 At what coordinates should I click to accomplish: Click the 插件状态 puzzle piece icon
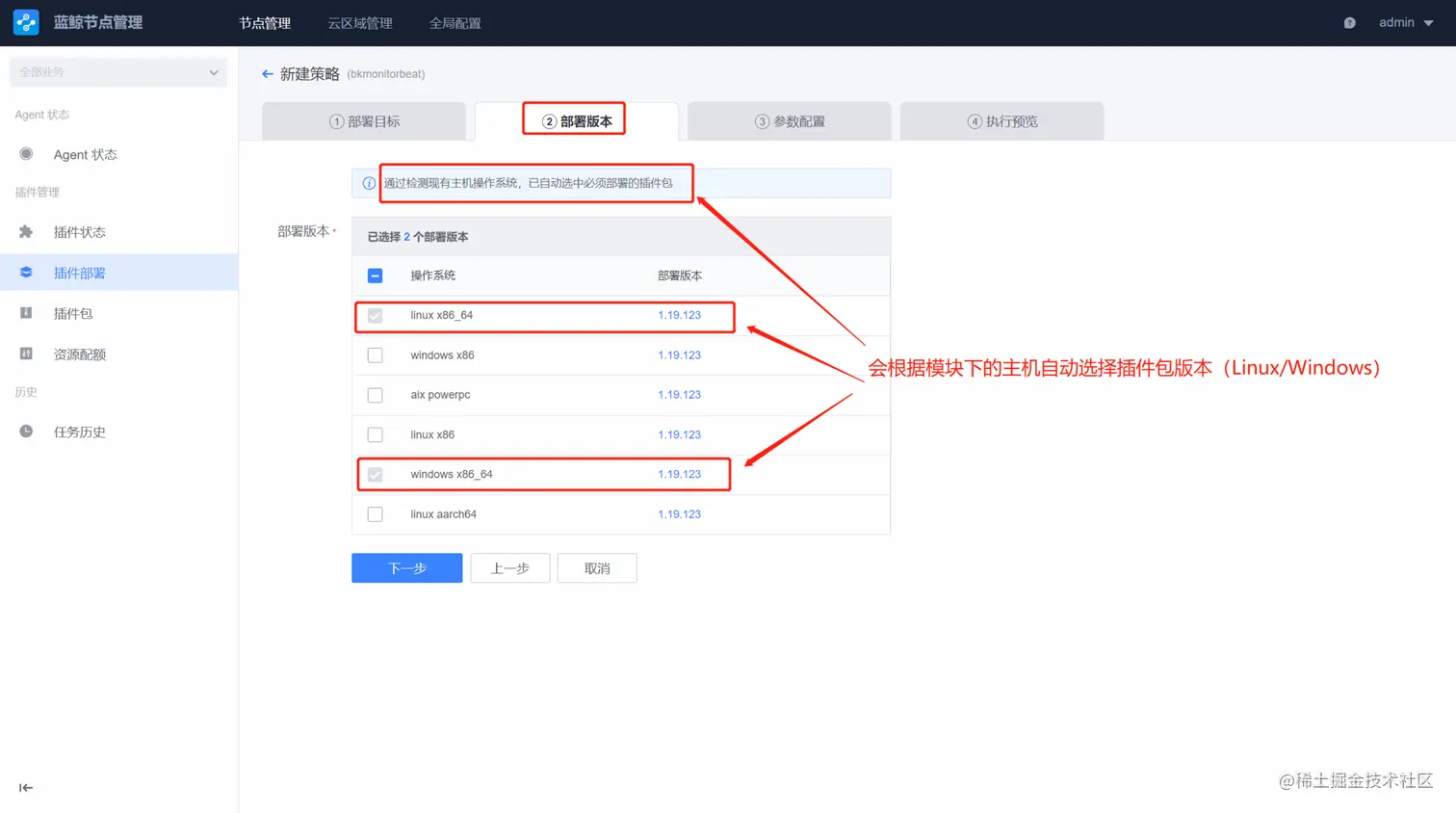point(26,232)
